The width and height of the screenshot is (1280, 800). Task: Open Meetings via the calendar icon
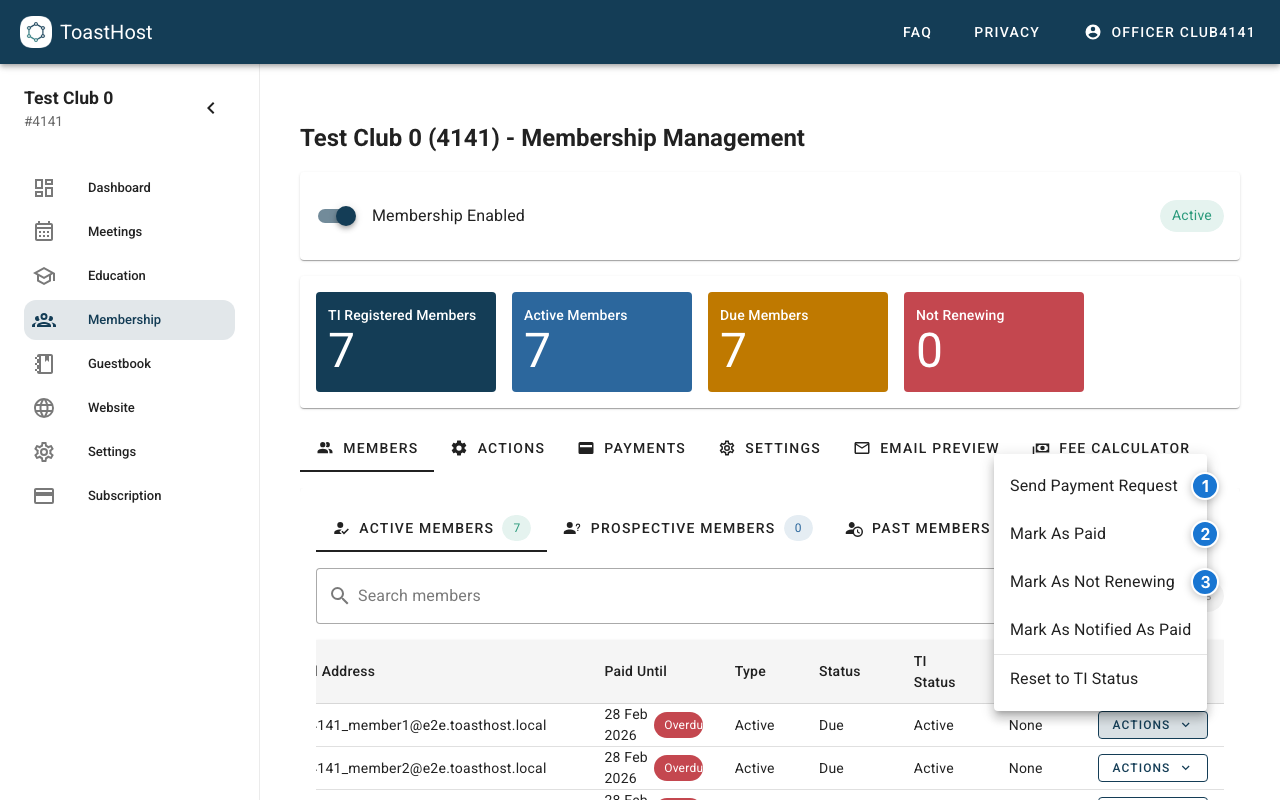coord(44,231)
